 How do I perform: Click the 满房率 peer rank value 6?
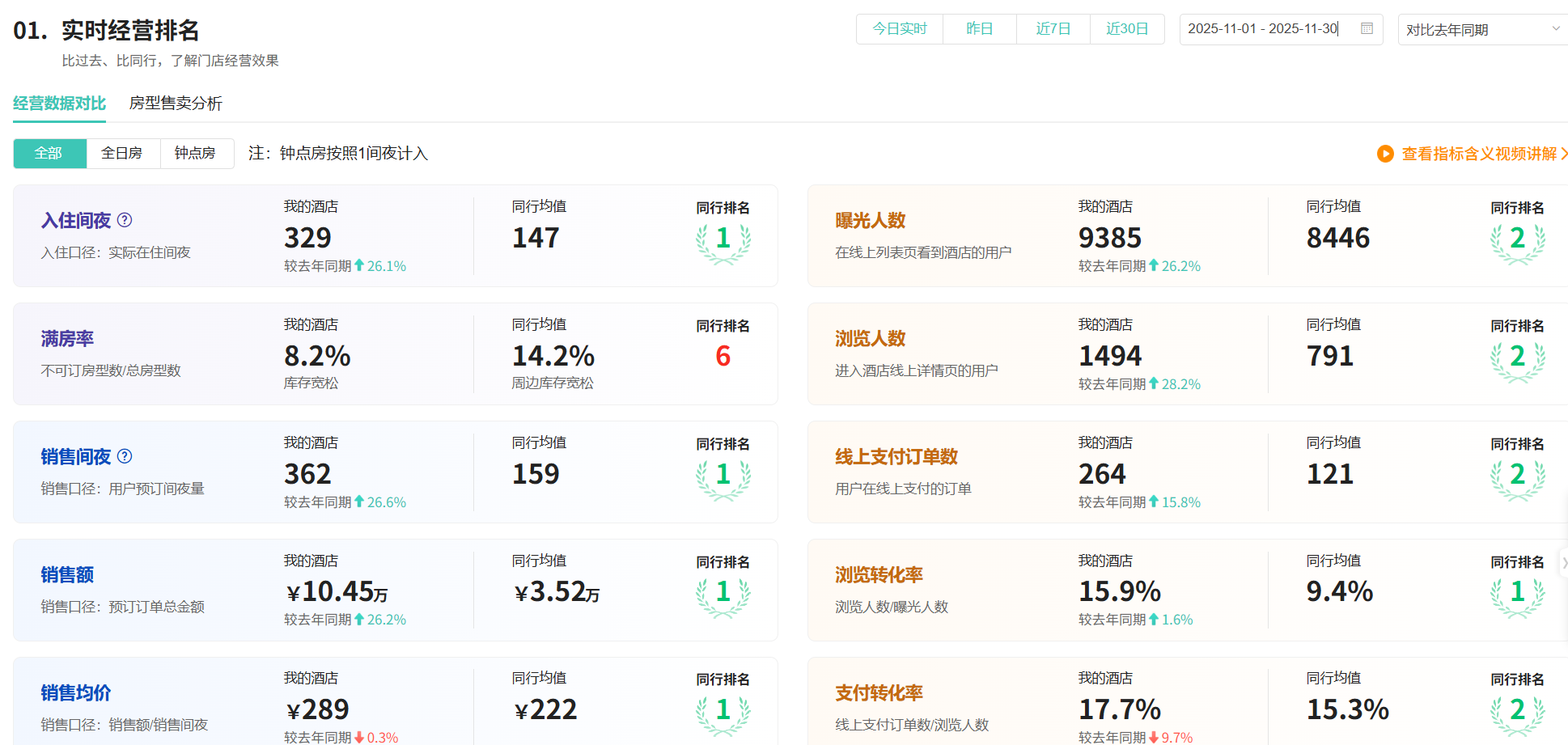tap(723, 356)
